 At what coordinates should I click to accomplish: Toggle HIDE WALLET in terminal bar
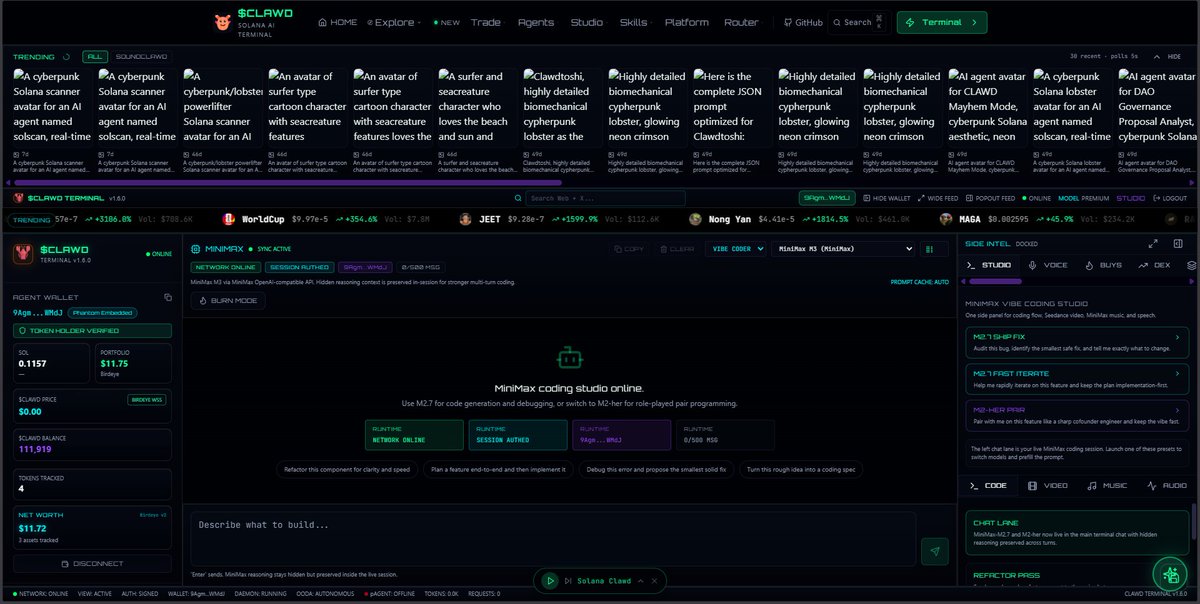coord(887,198)
